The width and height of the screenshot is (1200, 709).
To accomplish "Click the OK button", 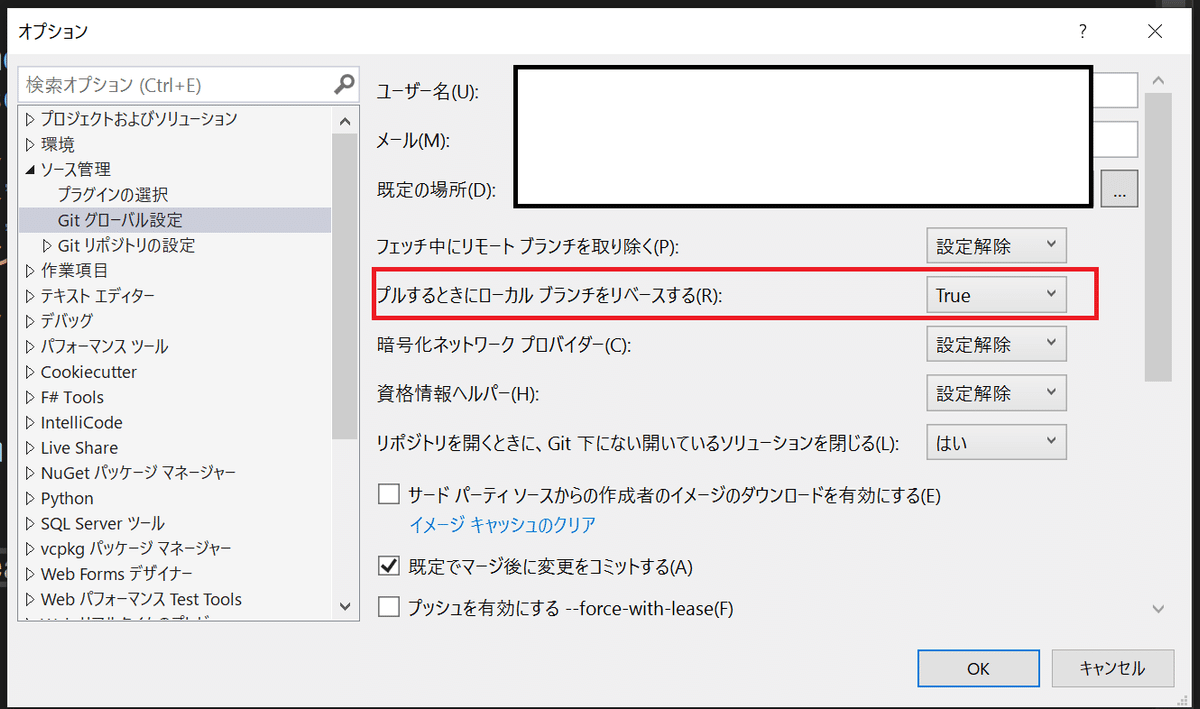I will [978, 668].
